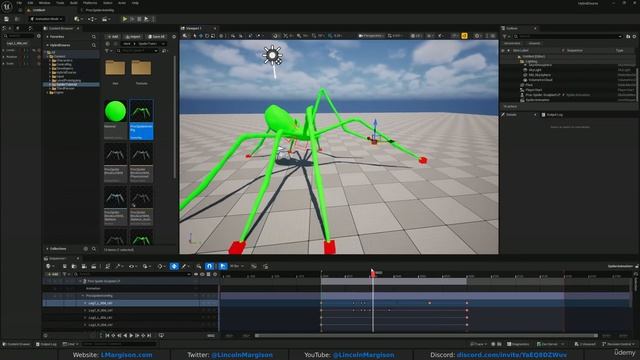Screen dimensions: 640x360
Task: Open the Perspective view mode dropdown
Action: [370, 36]
